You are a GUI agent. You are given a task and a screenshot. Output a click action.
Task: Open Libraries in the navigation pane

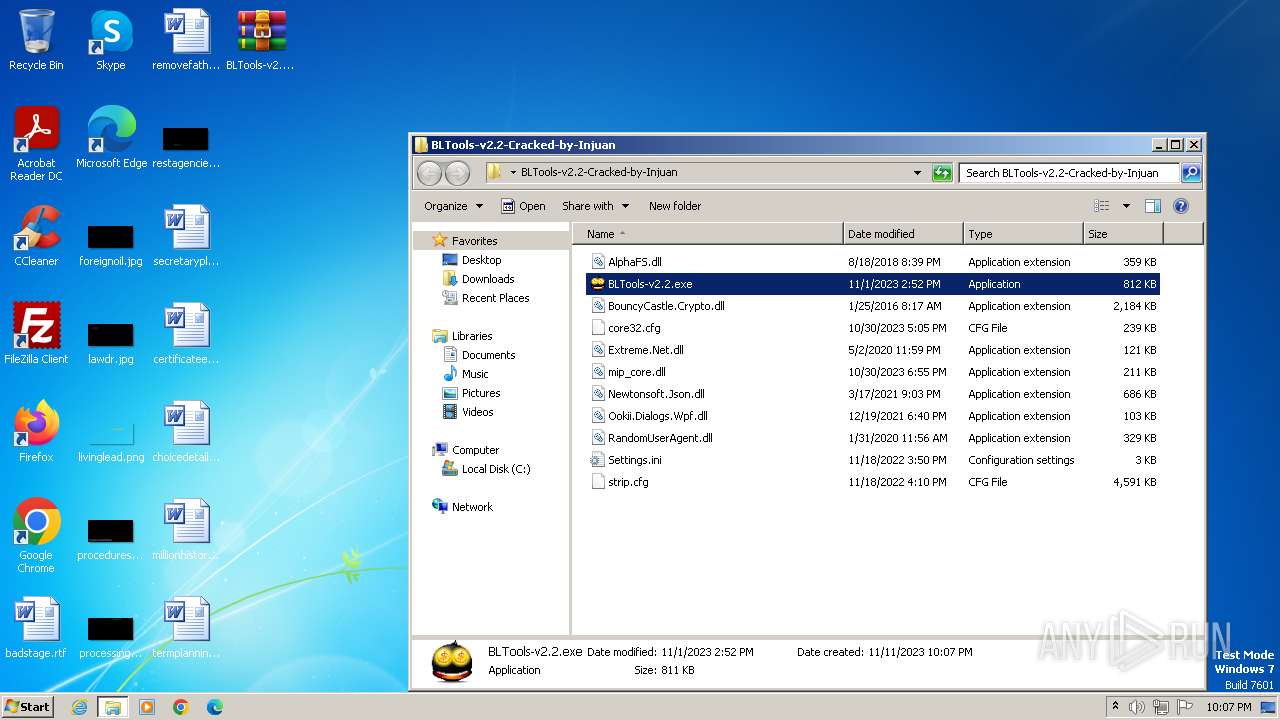pyautogui.click(x=471, y=336)
